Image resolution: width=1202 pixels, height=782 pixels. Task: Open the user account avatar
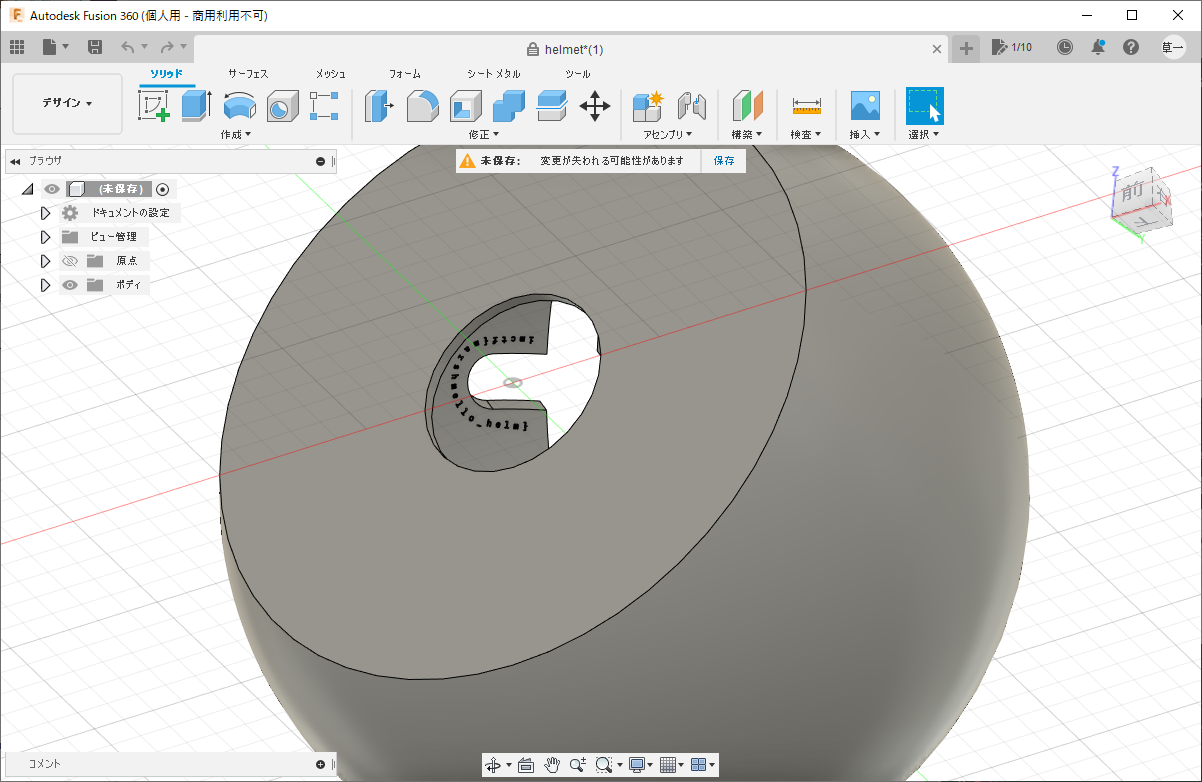coord(1173,47)
